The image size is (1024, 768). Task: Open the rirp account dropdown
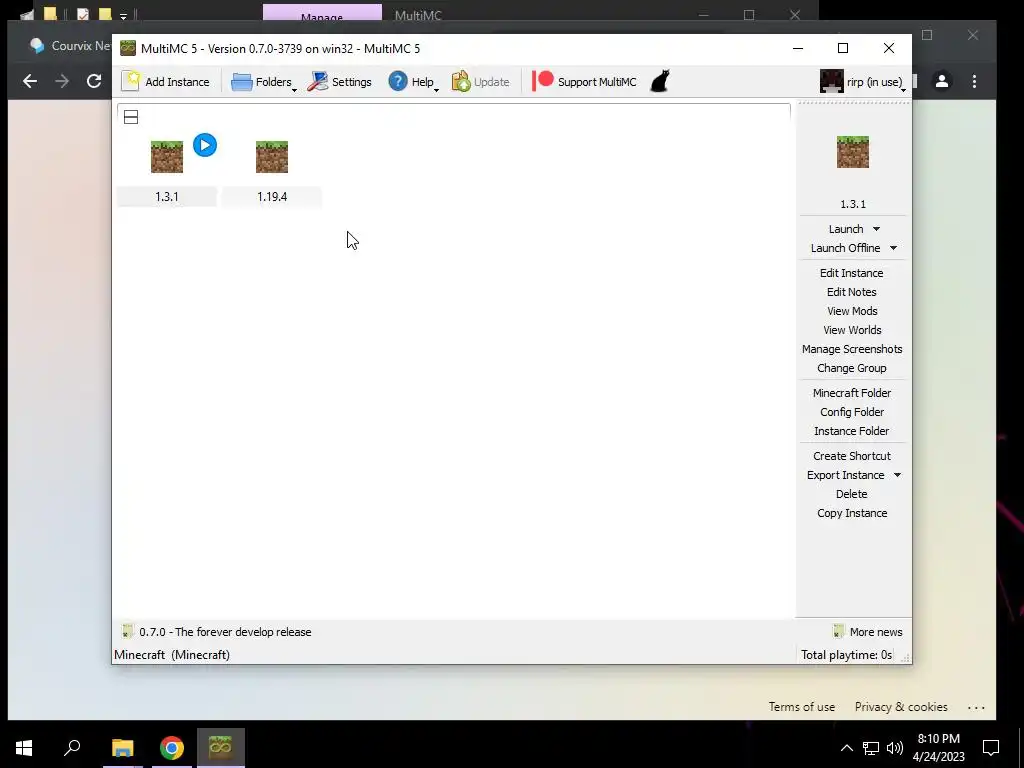coord(863,82)
